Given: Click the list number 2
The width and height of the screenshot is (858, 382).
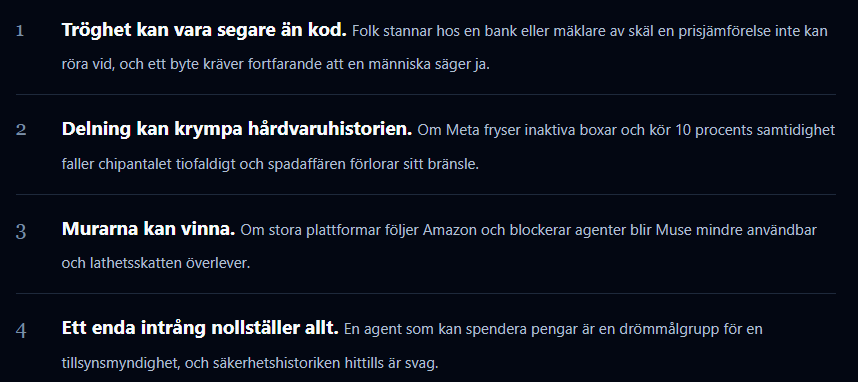Looking at the screenshot, I should click(21, 130).
